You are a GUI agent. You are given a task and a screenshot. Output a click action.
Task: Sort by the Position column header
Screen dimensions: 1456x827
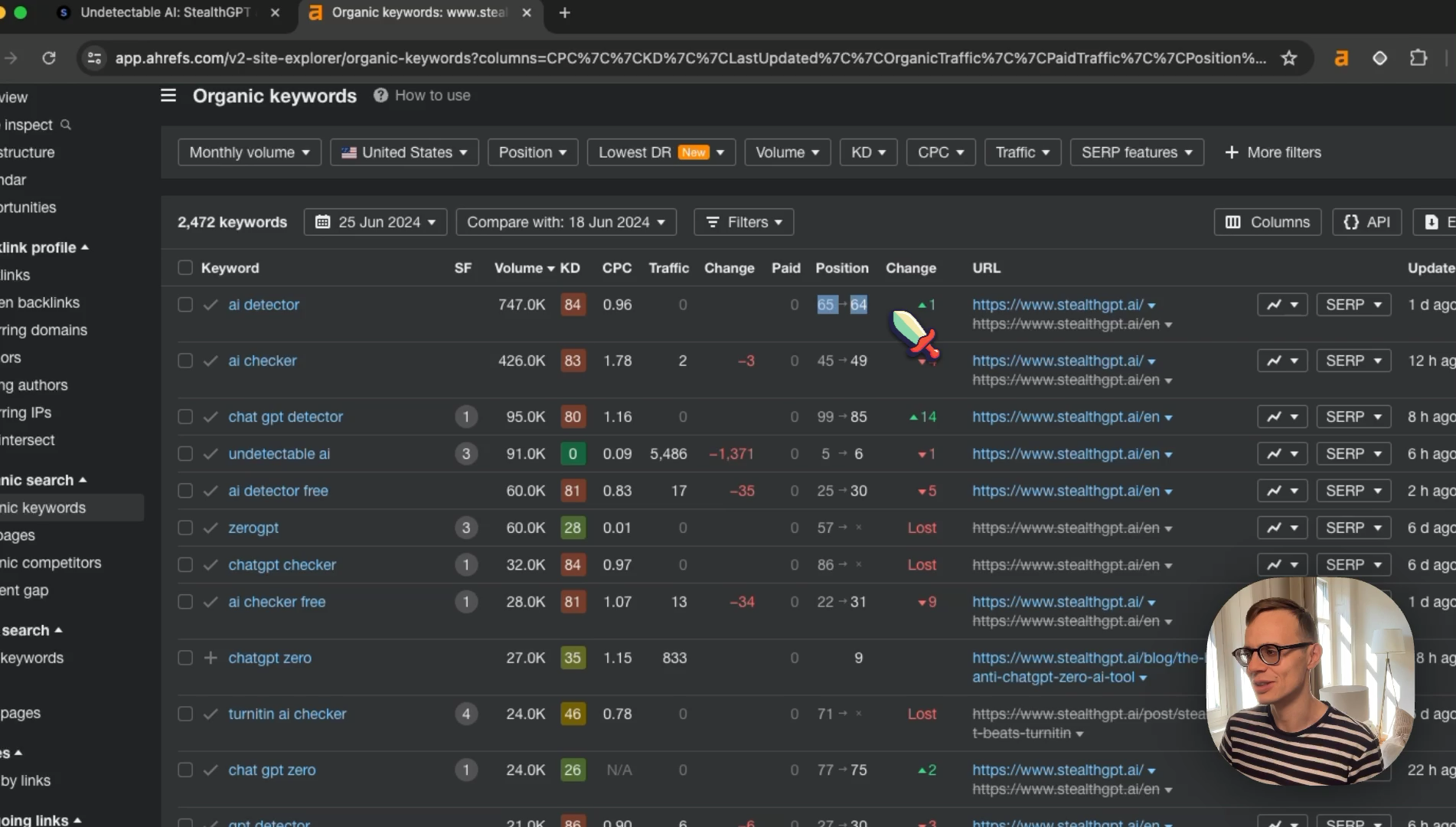[842, 268]
